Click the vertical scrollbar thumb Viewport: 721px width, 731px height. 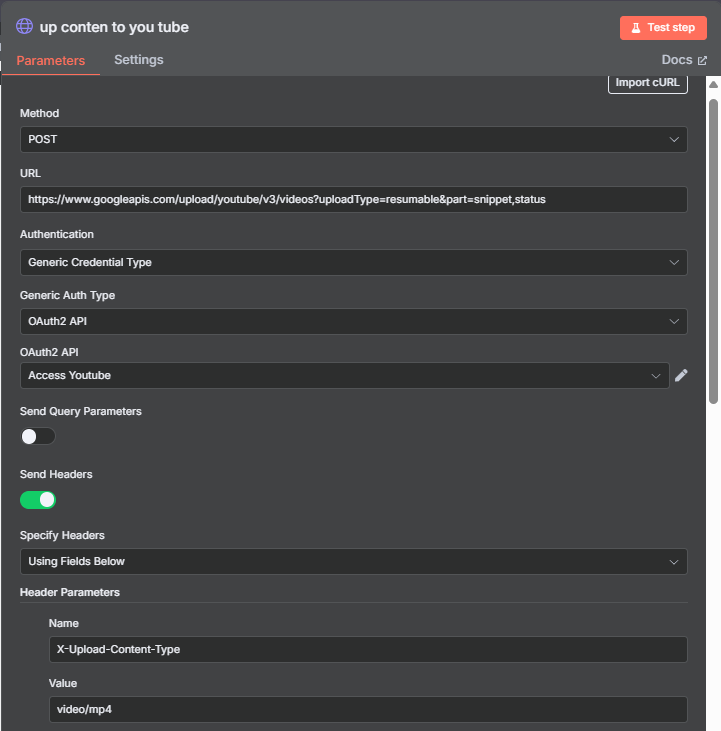tap(713, 251)
